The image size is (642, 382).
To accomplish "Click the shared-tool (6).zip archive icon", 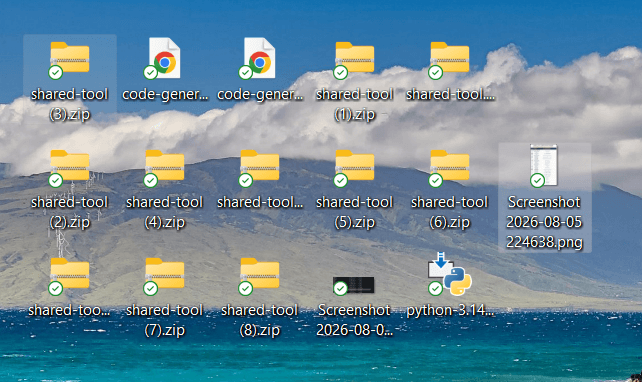I will (x=450, y=166).
